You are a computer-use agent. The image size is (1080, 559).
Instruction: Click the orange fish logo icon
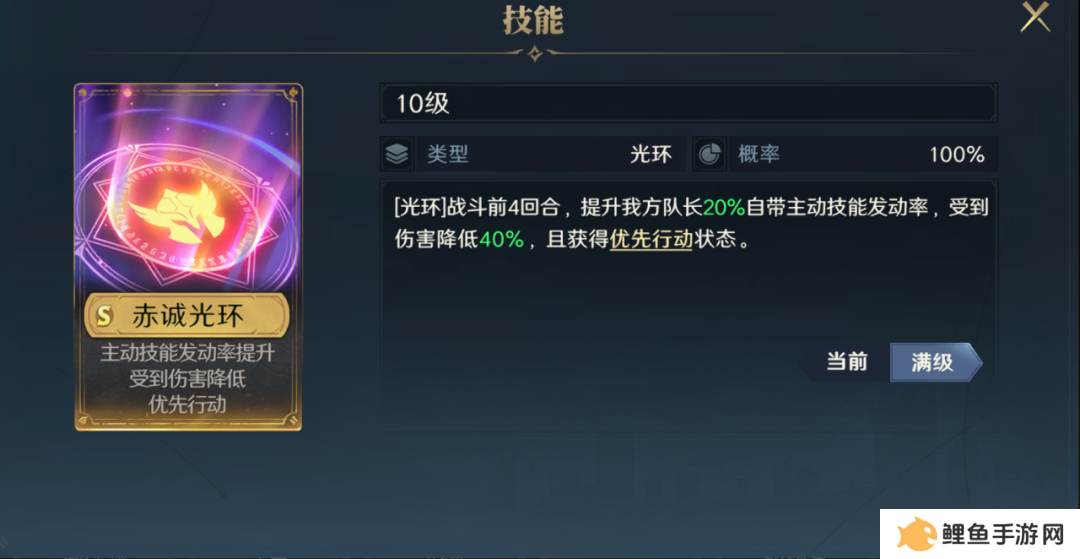click(x=916, y=534)
